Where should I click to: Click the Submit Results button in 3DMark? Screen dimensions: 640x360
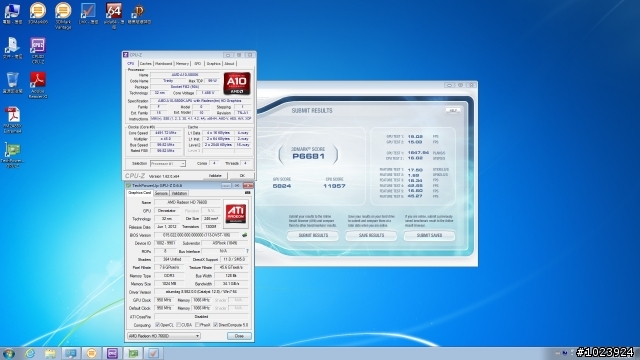coord(313,236)
